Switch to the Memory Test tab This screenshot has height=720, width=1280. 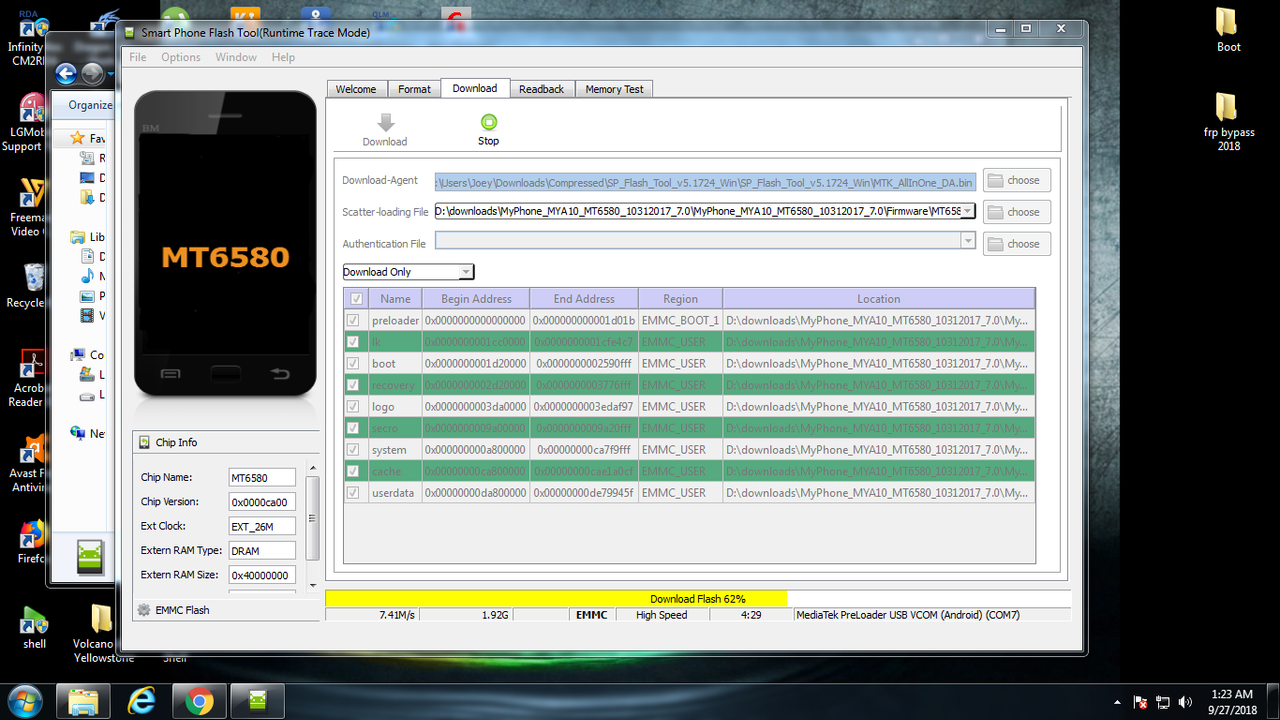(614, 89)
